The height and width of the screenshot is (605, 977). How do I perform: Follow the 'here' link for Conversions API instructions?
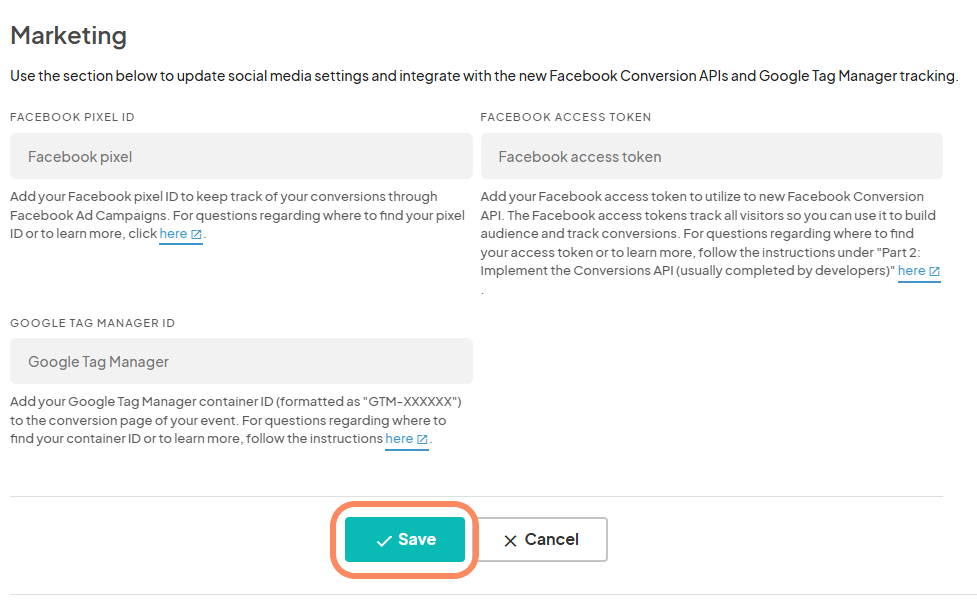tap(911, 271)
